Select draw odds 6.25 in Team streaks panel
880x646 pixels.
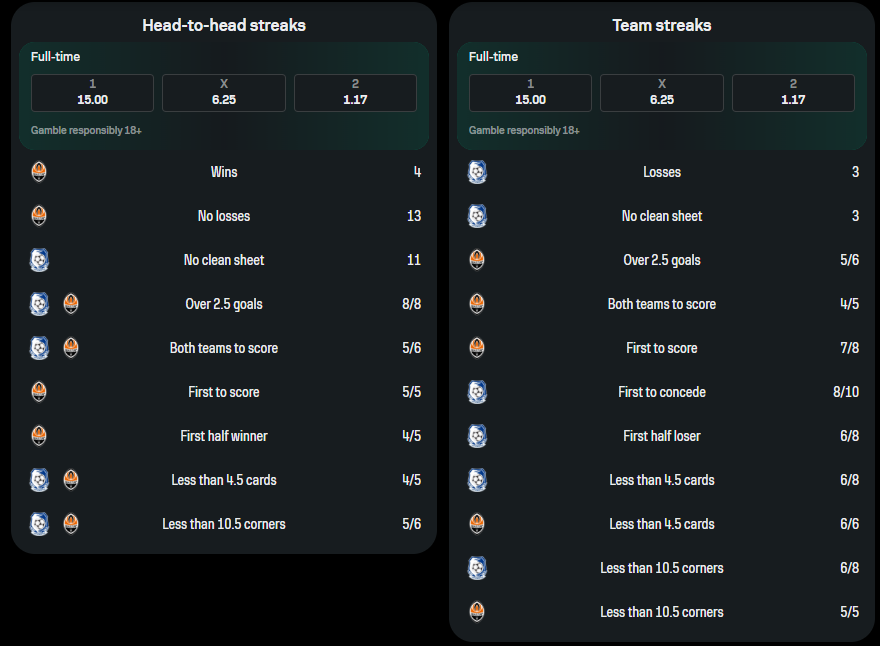pyautogui.click(x=662, y=93)
